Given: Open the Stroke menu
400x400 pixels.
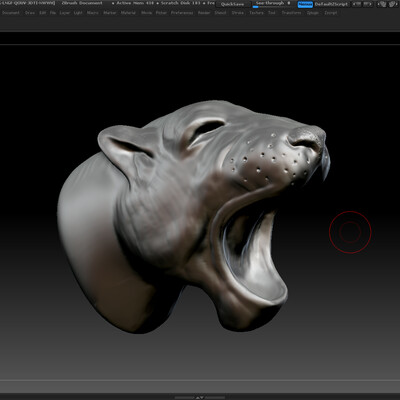Looking at the screenshot, I should pos(238,13).
